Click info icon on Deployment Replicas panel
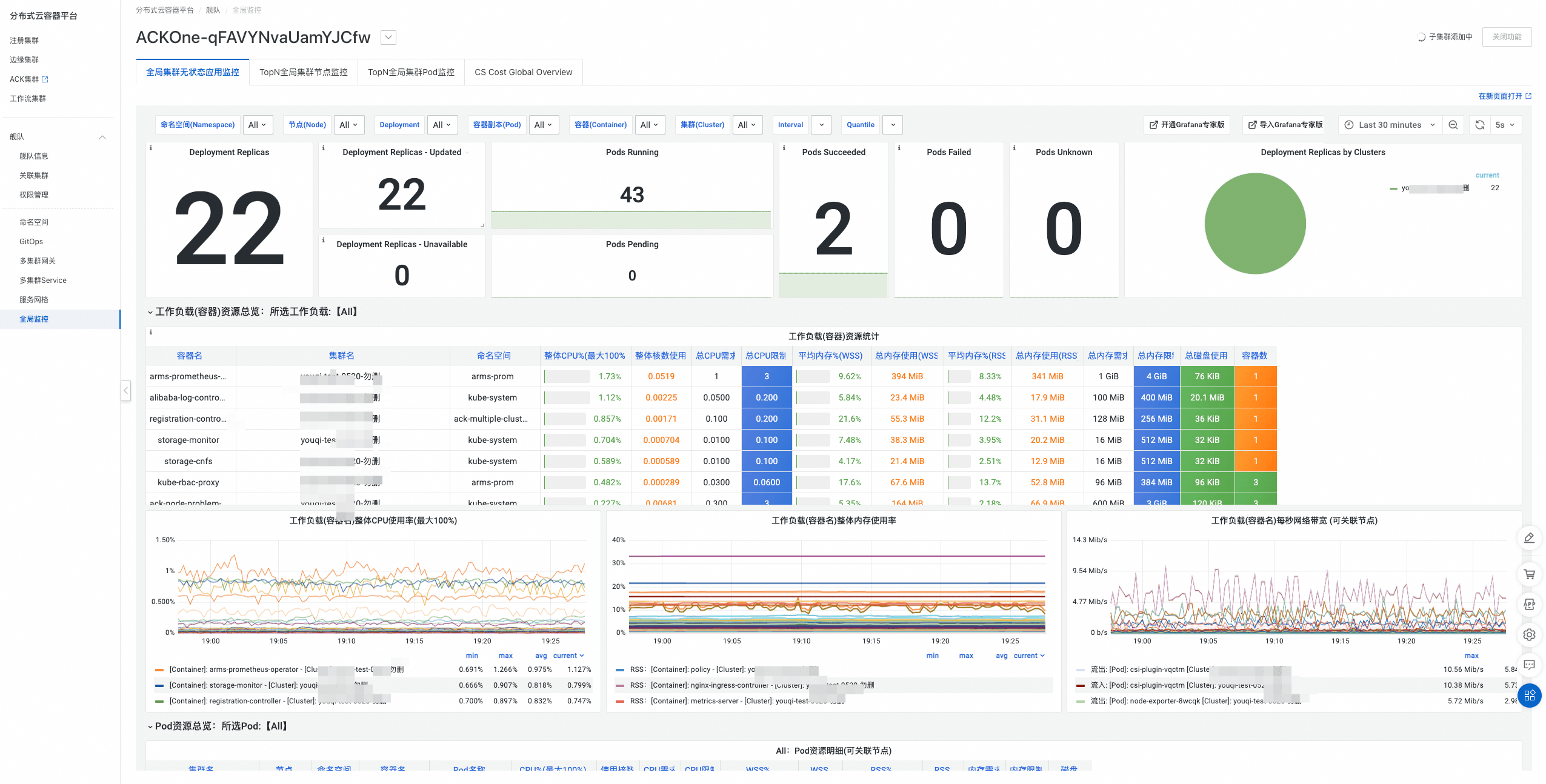Screen dimensions: 1546x784 (x=151, y=148)
